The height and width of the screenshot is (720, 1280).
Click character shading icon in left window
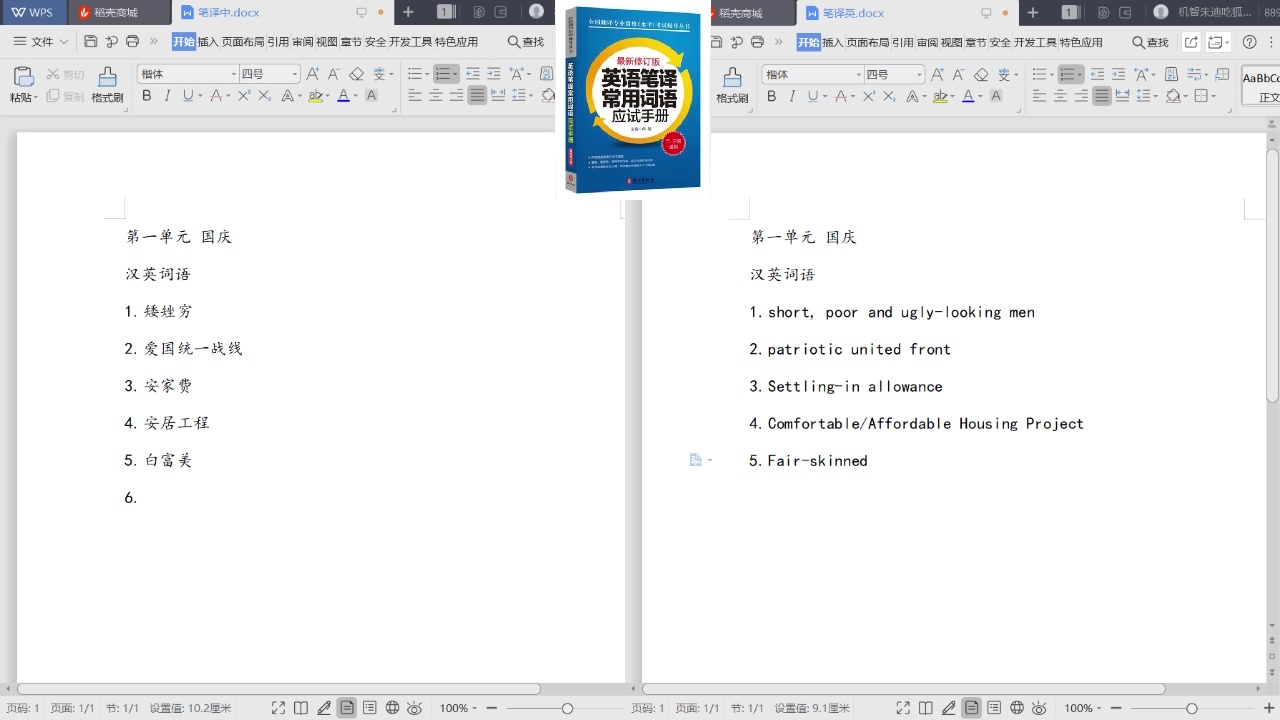[x=371, y=96]
